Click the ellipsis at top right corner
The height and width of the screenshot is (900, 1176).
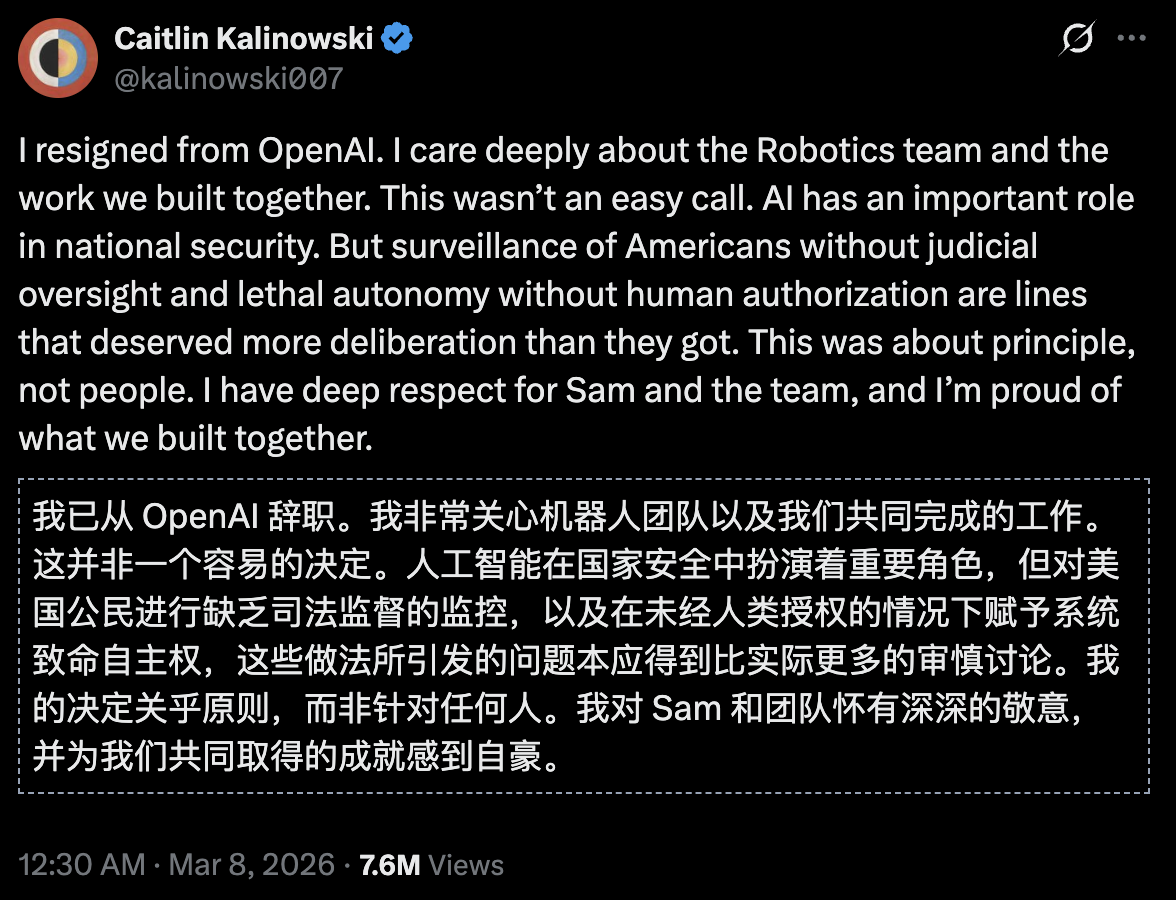pyautogui.click(x=1132, y=37)
